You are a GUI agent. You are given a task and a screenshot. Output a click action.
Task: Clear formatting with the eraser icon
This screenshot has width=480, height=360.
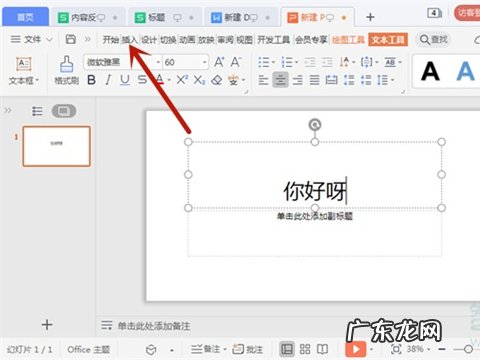point(217,80)
